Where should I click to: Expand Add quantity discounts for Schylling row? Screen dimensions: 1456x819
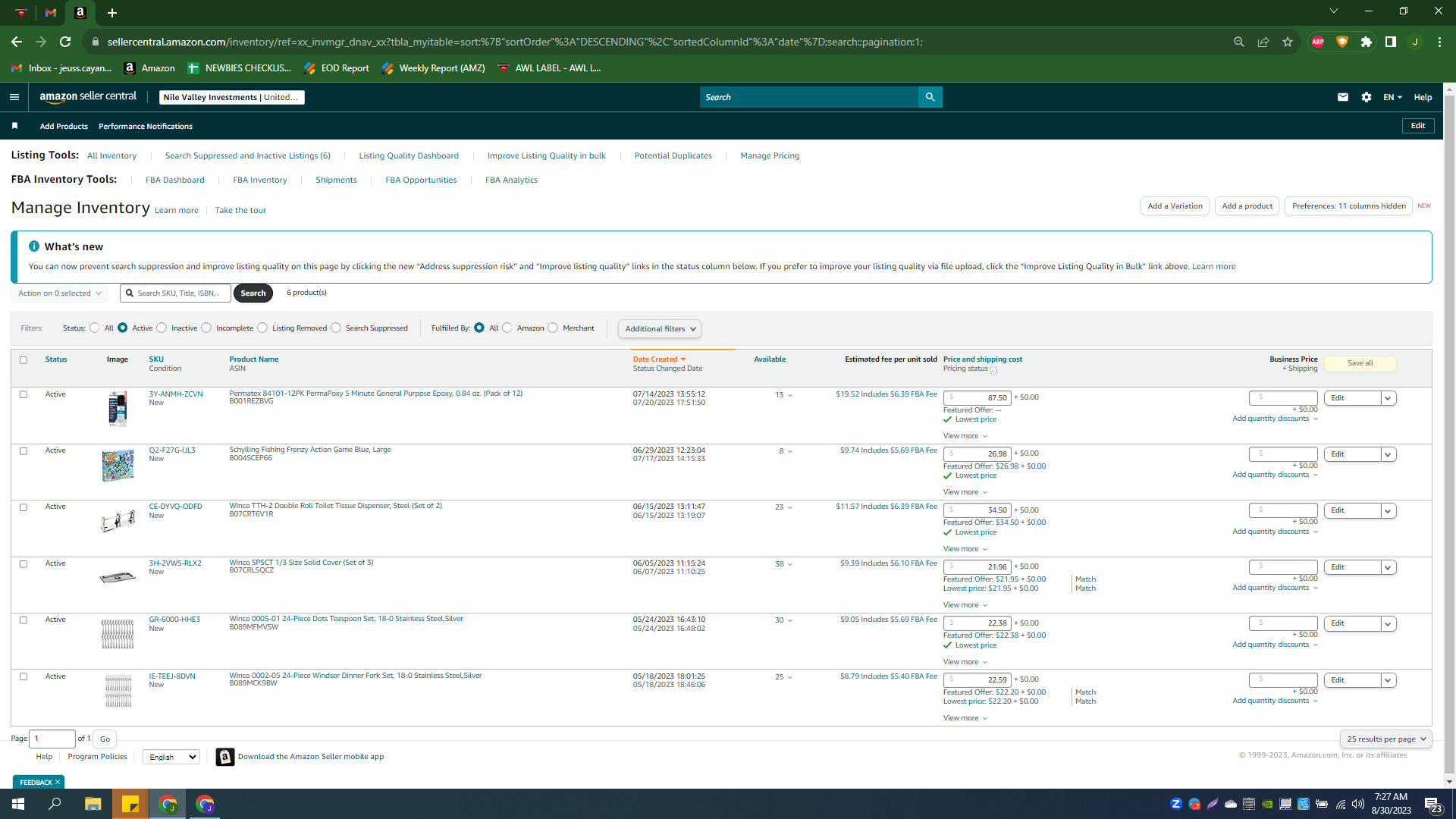[1276, 475]
